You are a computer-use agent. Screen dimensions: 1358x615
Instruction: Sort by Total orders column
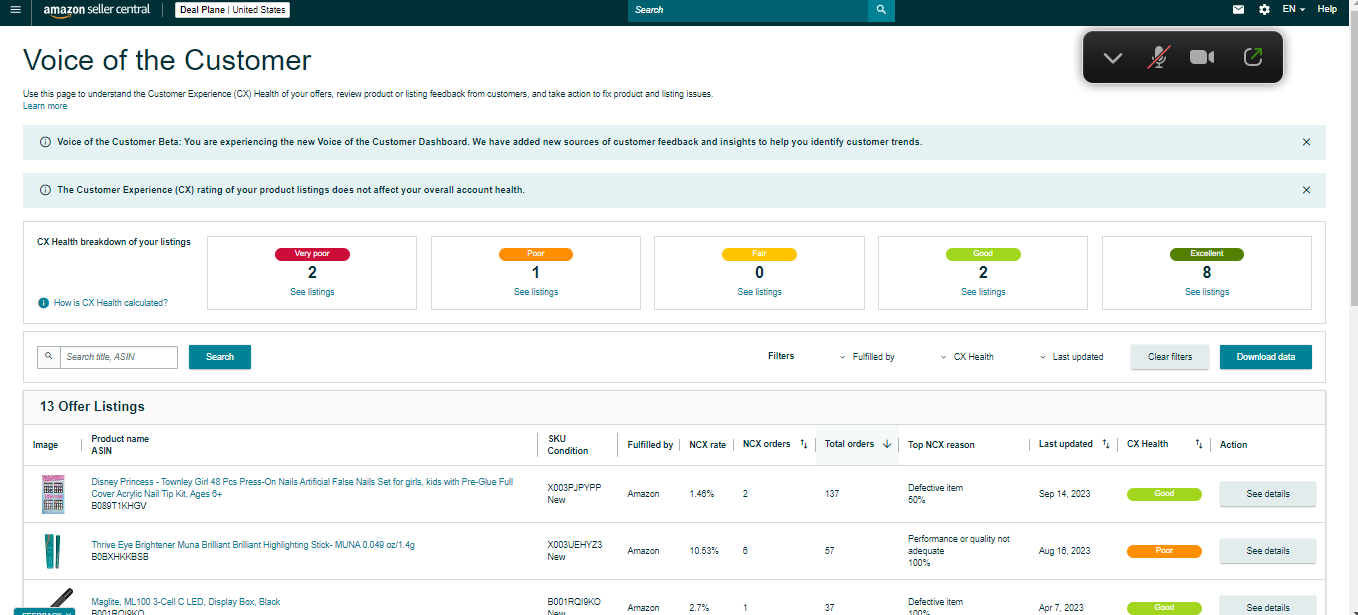coord(857,444)
